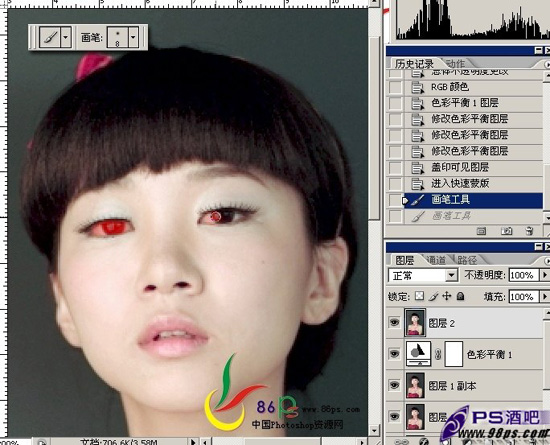The height and width of the screenshot is (445, 550).
Task: Click the brush icon of the dimmed 画笔工具 state
Action: pyautogui.click(x=417, y=216)
